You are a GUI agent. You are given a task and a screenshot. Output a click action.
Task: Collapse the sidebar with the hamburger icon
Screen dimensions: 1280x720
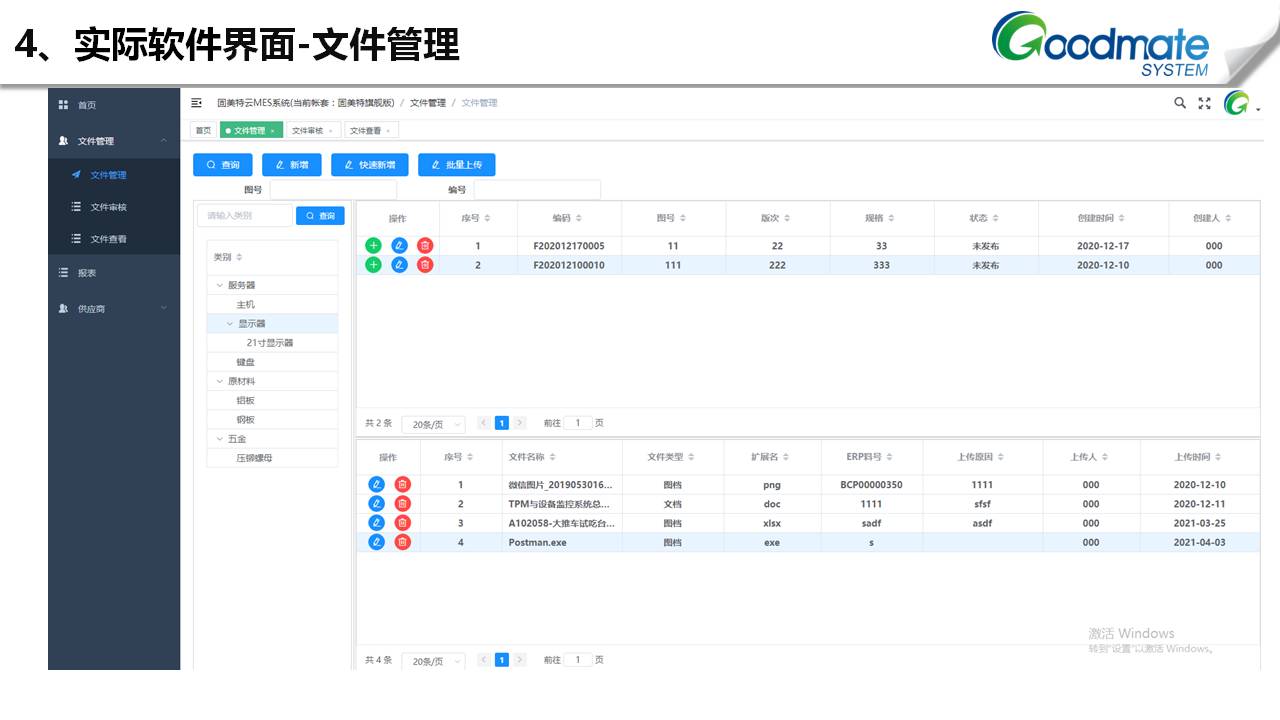pos(196,103)
